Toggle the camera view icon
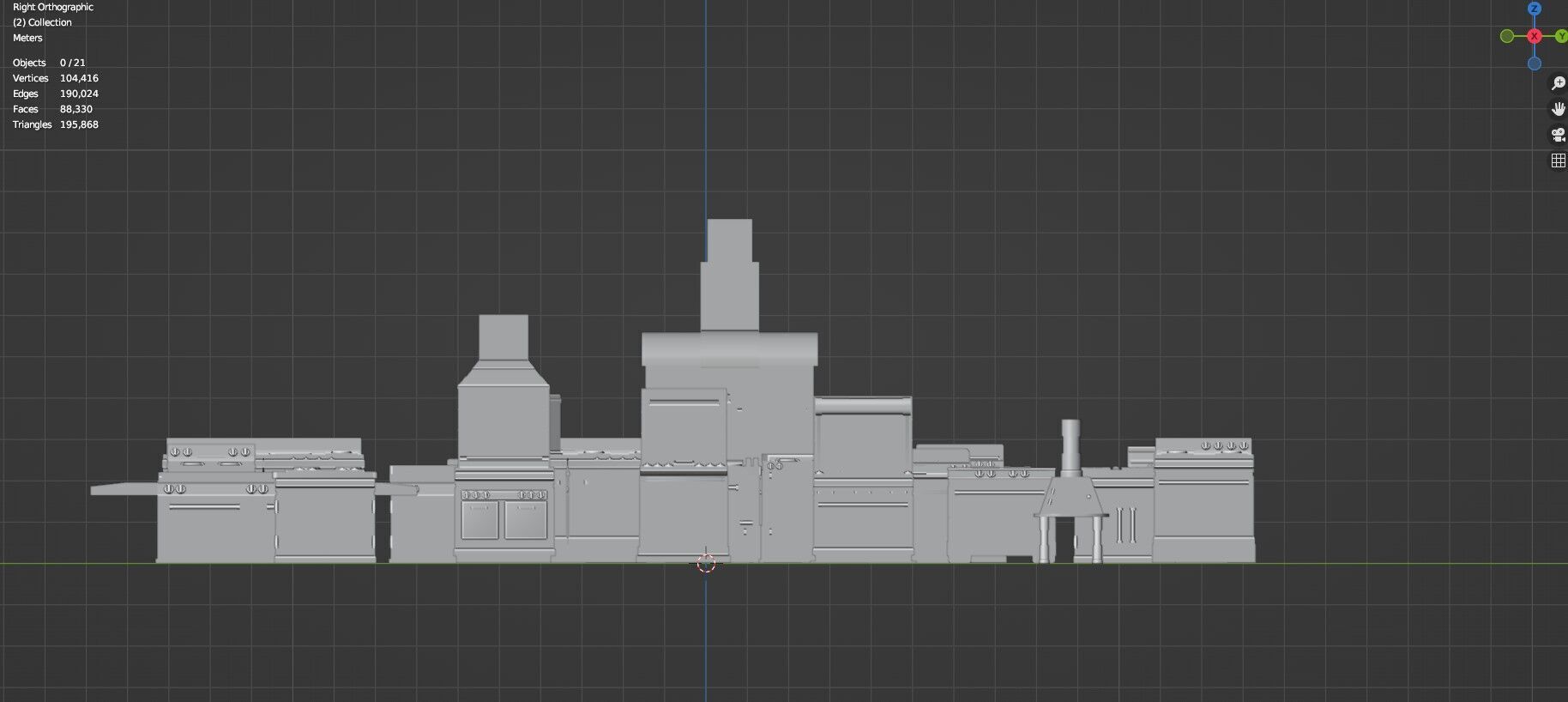The height and width of the screenshot is (702, 1568). pyautogui.click(x=1559, y=135)
